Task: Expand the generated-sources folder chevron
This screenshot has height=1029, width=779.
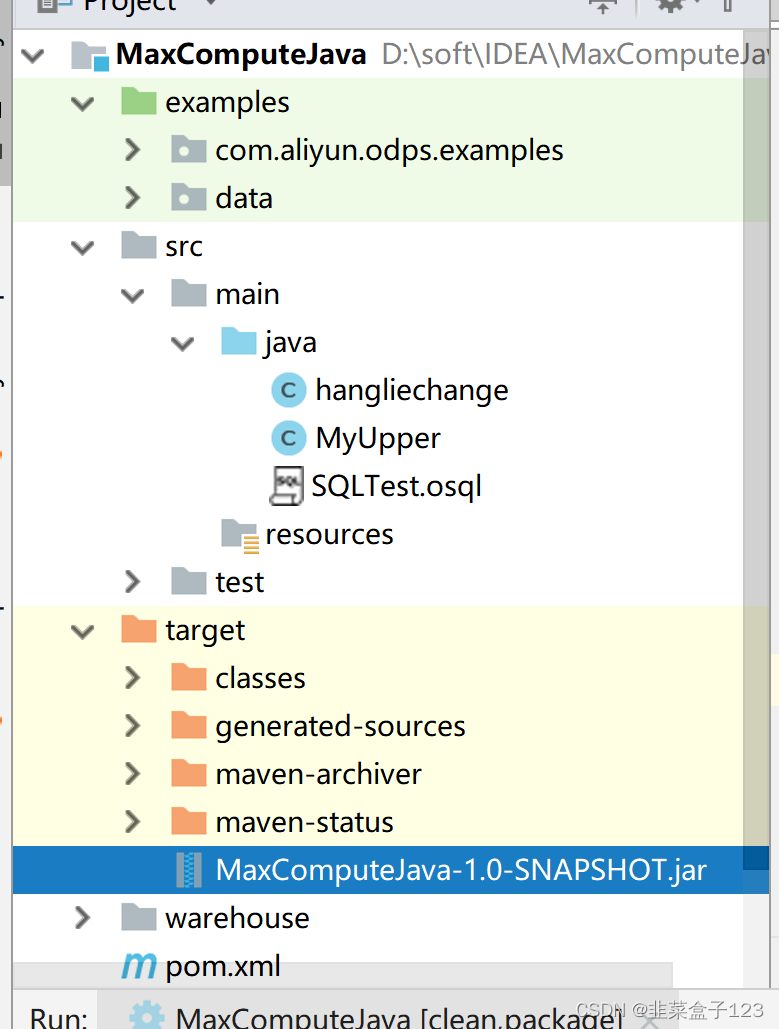Action: pyautogui.click(x=133, y=726)
